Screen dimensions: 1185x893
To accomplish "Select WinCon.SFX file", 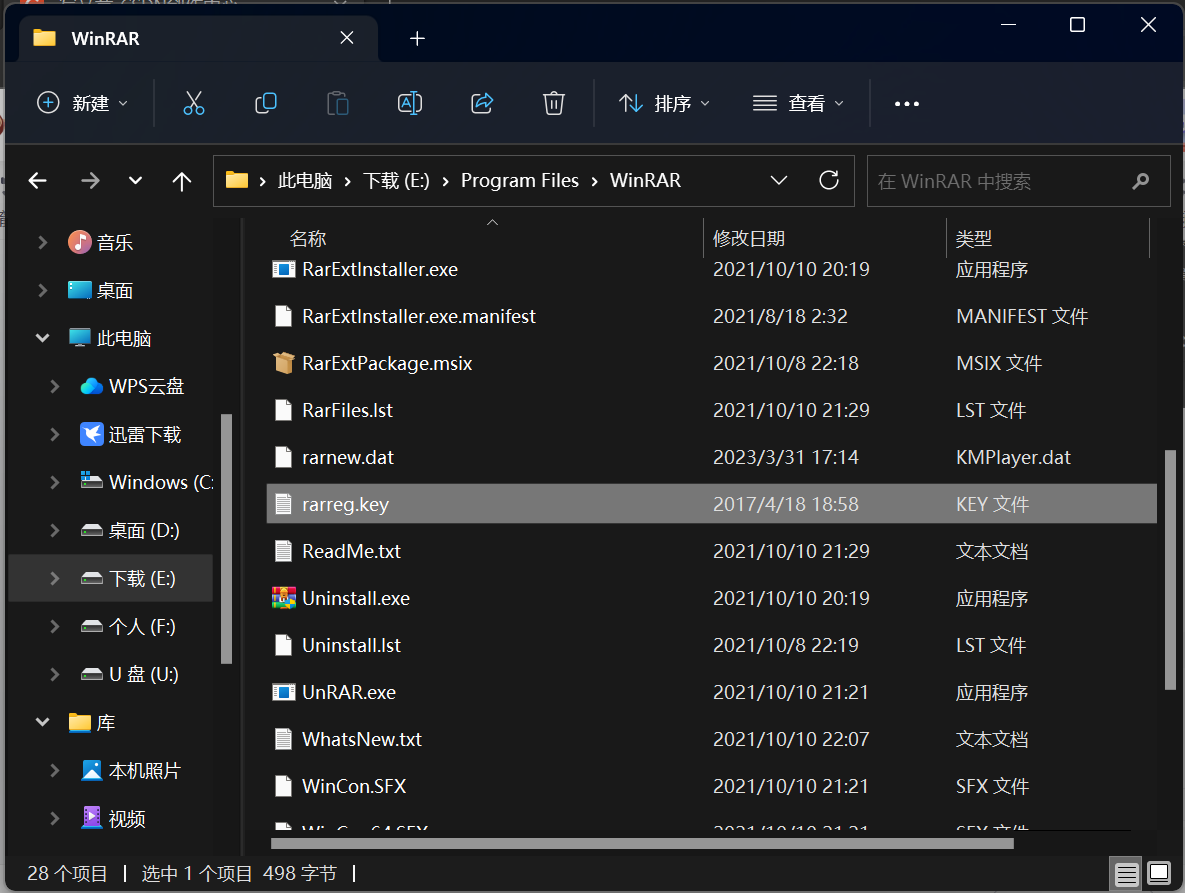I will [711, 786].
